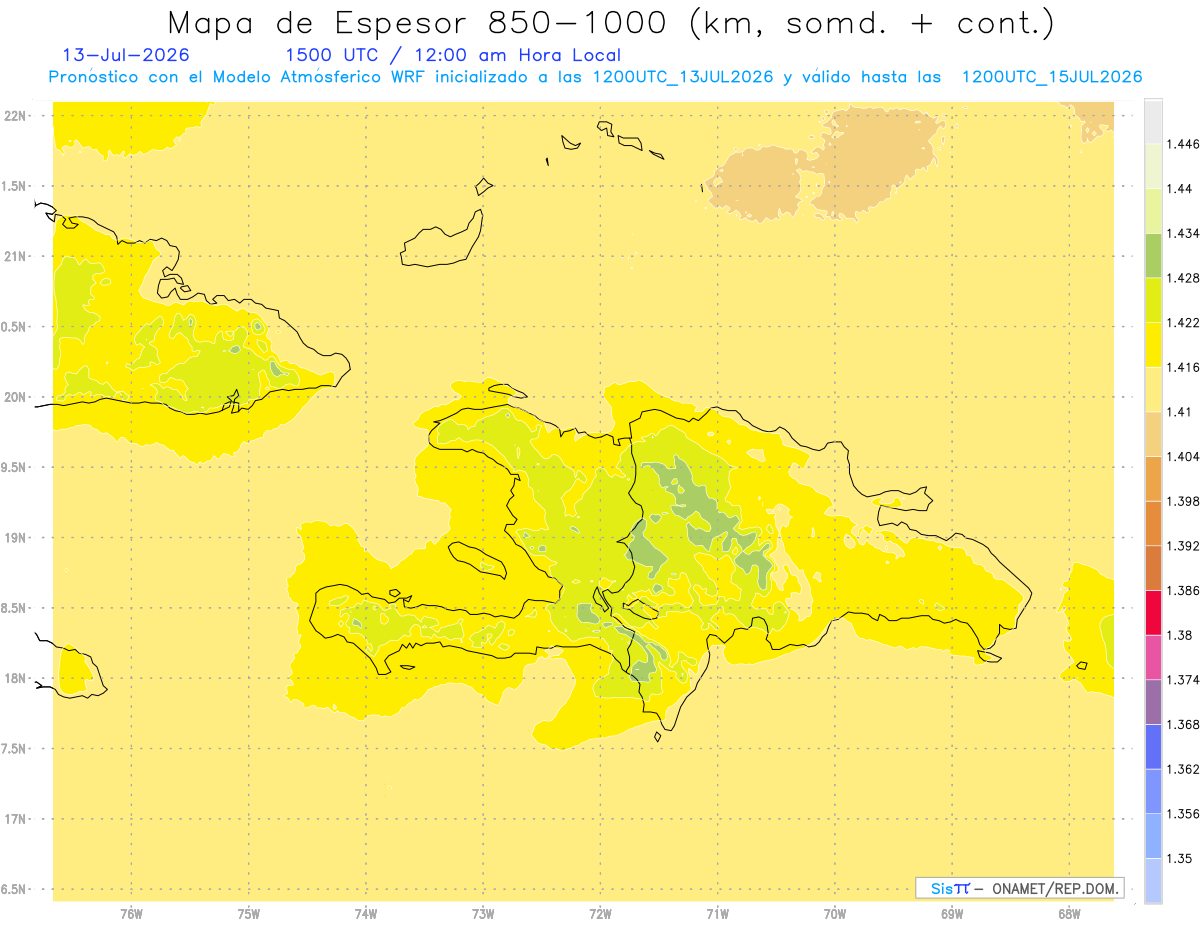Click the legend value '1.434'
The width and height of the screenshot is (1200, 927).
click(x=1183, y=233)
